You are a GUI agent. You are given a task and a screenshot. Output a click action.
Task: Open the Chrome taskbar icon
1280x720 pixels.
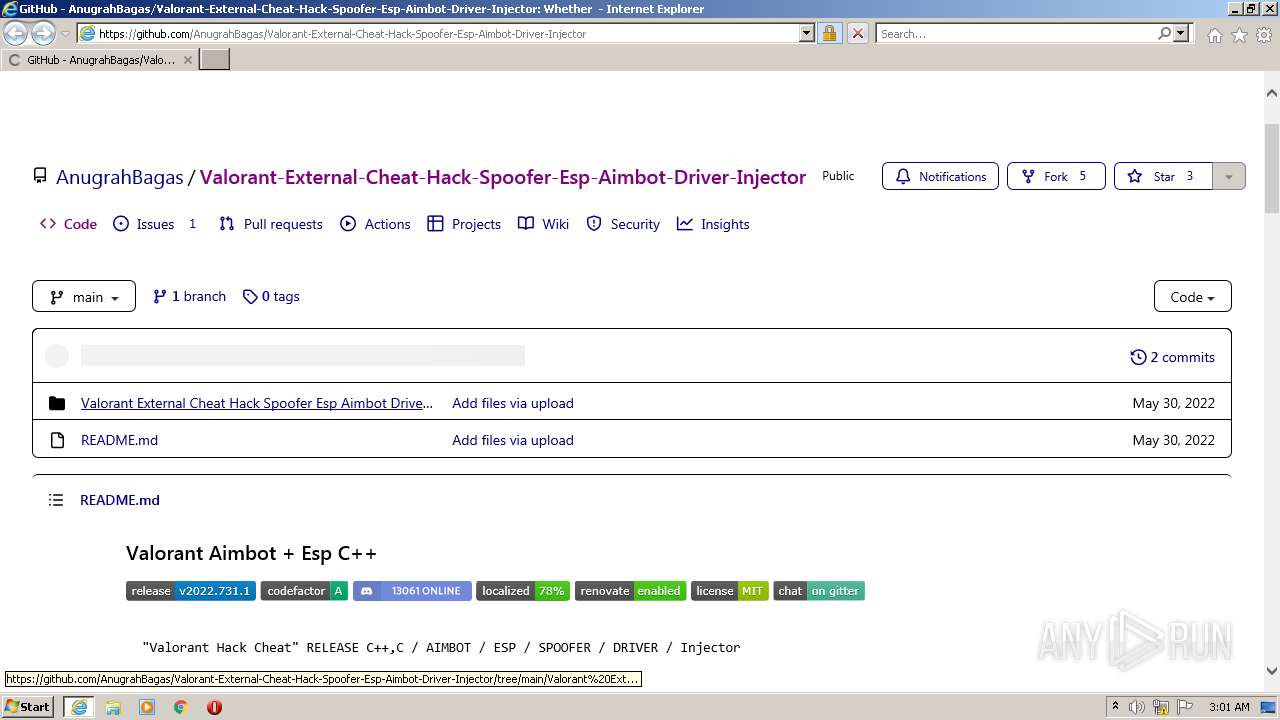[x=180, y=707]
